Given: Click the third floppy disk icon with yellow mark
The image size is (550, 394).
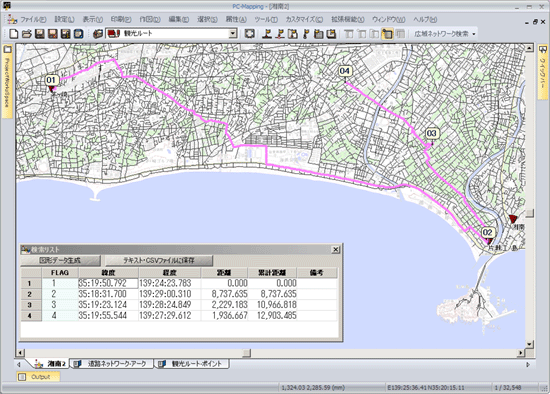Looking at the screenshot, I should point(66,34).
